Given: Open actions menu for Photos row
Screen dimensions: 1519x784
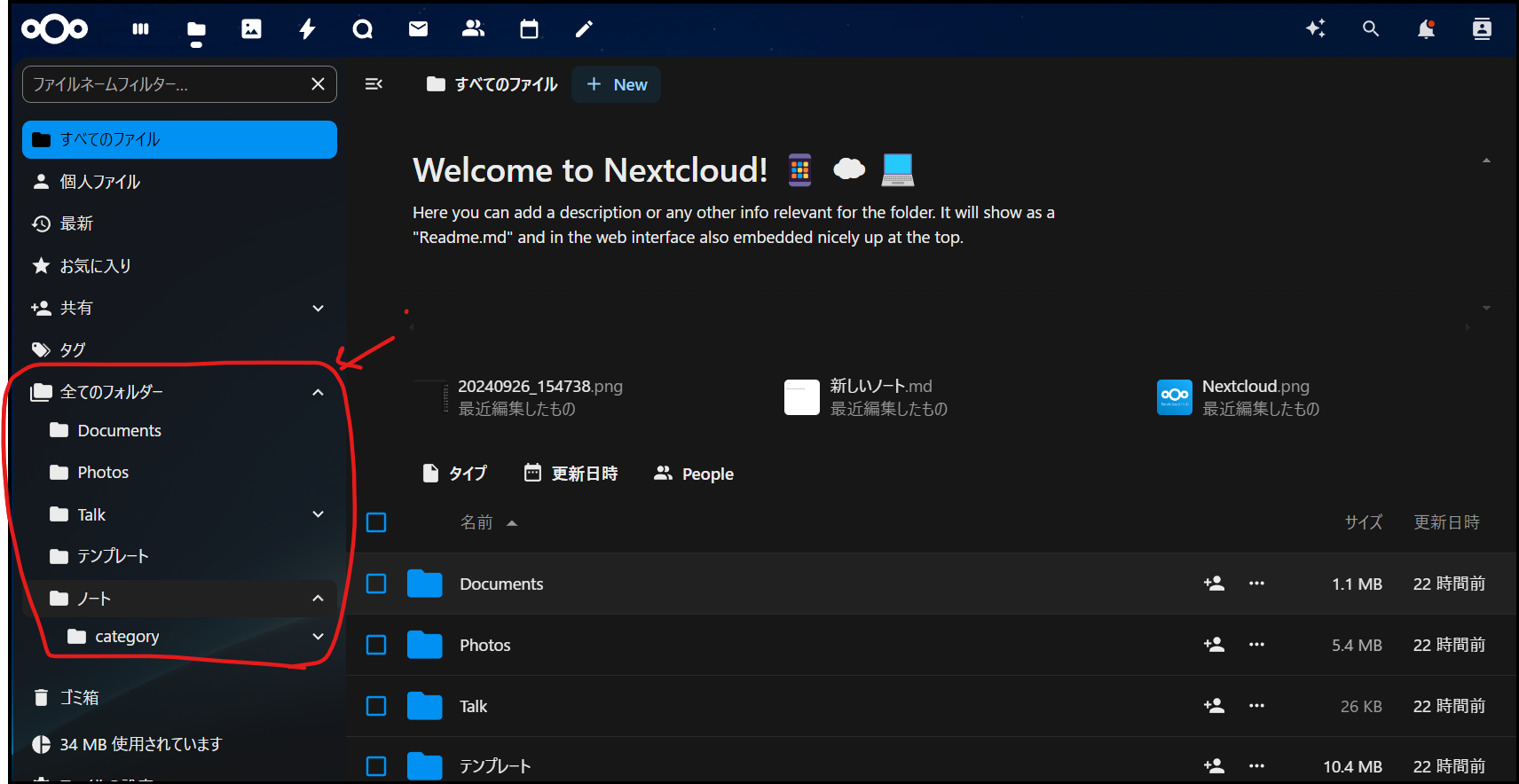Looking at the screenshot, I should 1256,645.
